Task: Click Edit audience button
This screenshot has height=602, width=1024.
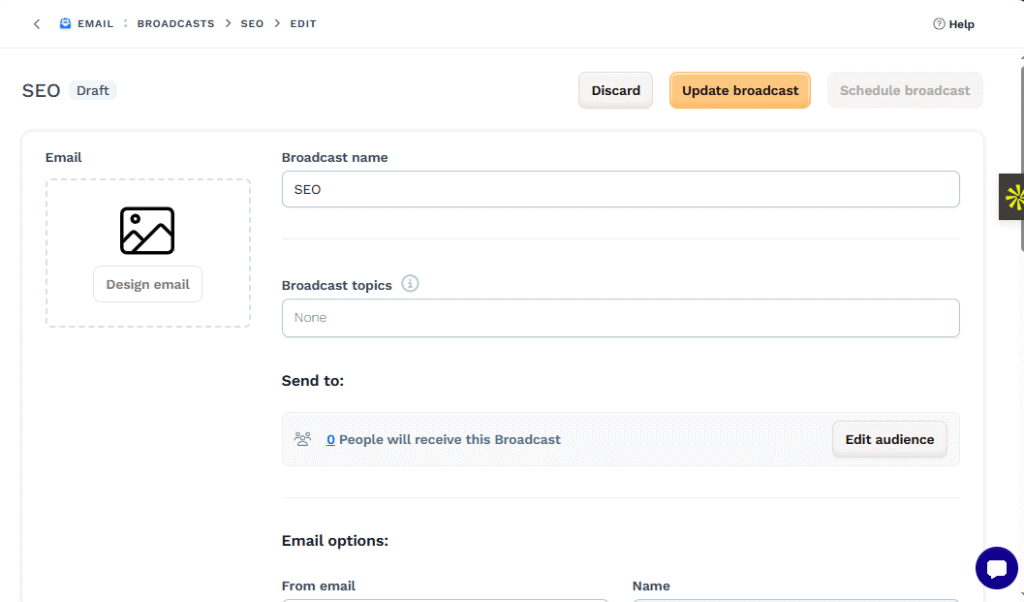Action: point(889,439)
